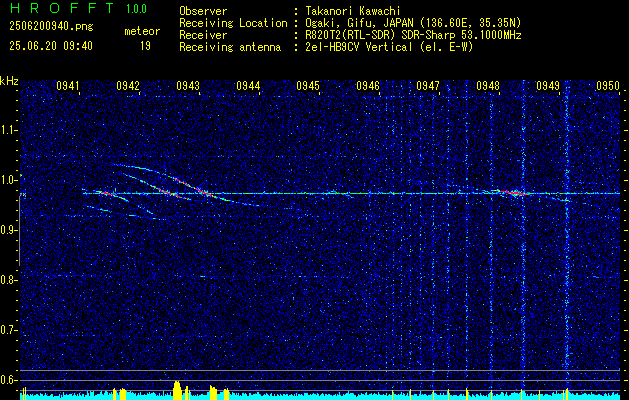
Task: Click time marker 0949
Action: (548, 85)
